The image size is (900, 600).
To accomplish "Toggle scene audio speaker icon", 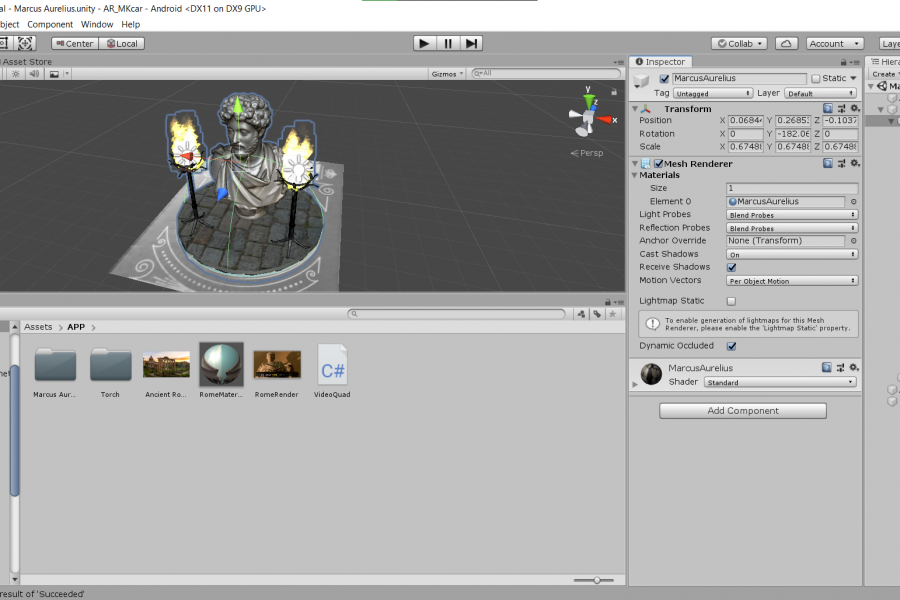I will coord(33,73).
